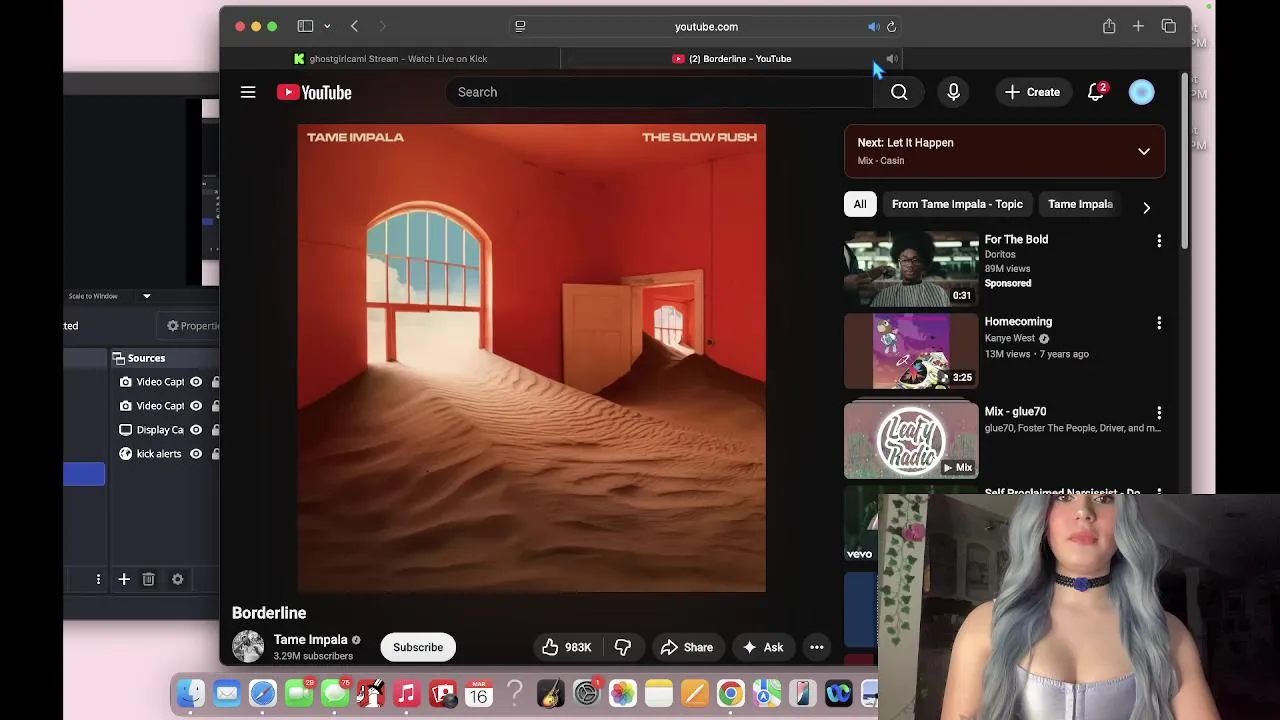Open Mix - glue70 Leafy Radio thumbnail
The image size is (1280, 720).
pos(911,441)
